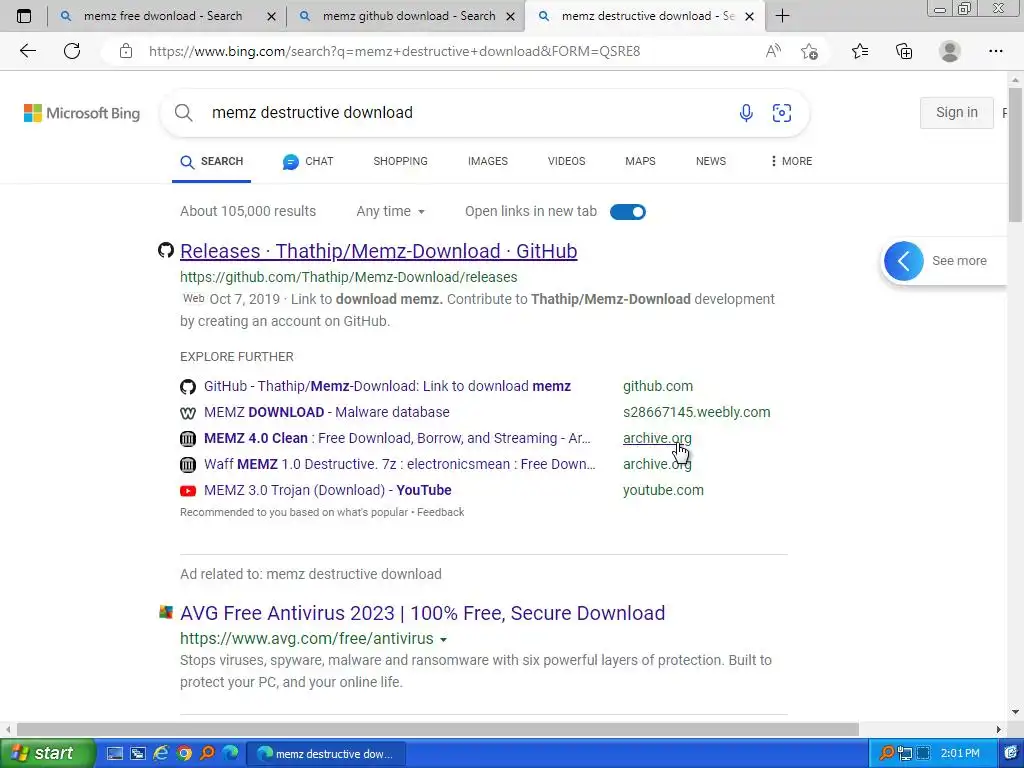The image size is (1024, 768).
Task: Click the Show Desktop quick launch icon
Action: point(115,754)
